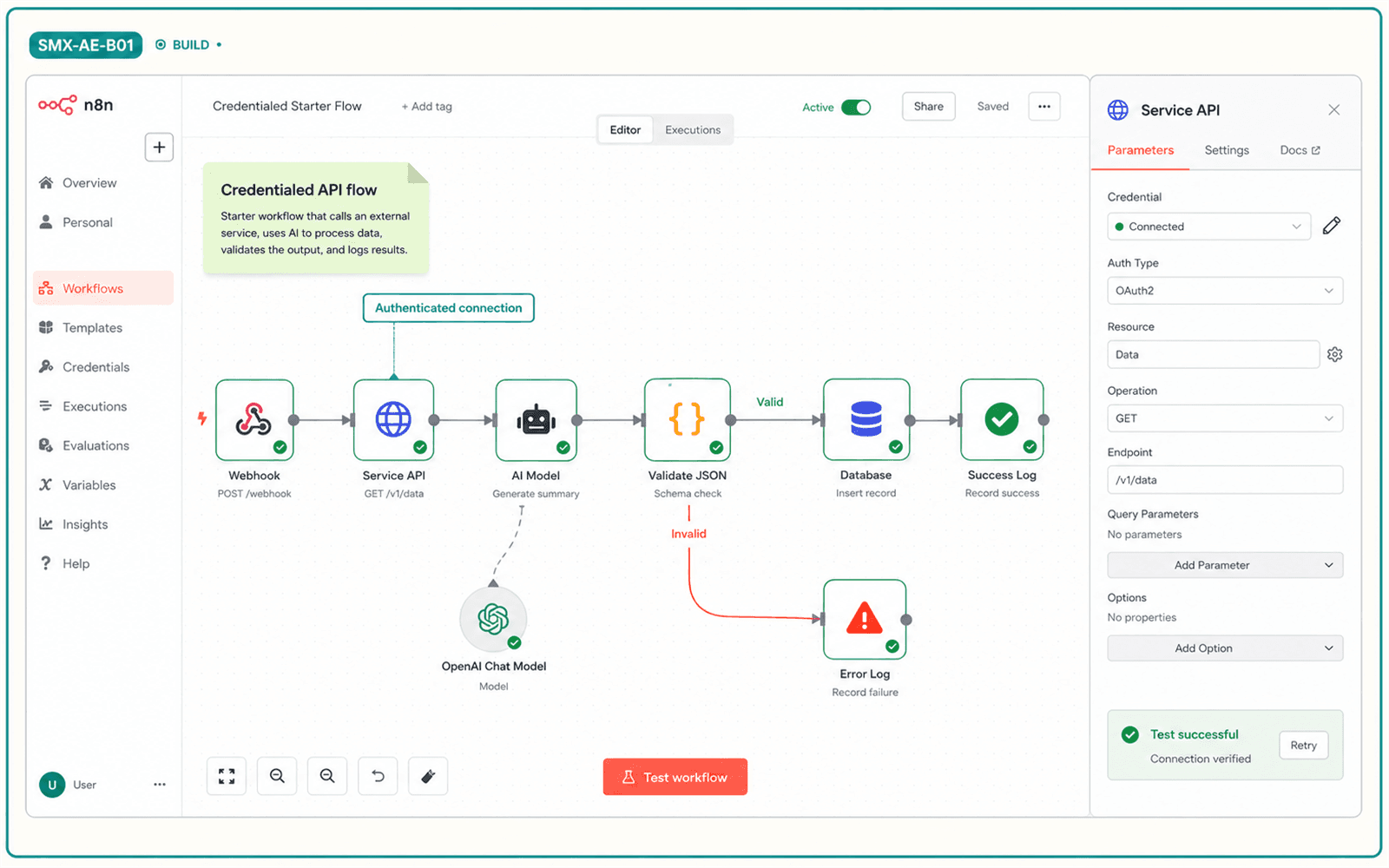Open the Operation GET dropdown
The image size is (1389, 868).
tap(1225, 418)
